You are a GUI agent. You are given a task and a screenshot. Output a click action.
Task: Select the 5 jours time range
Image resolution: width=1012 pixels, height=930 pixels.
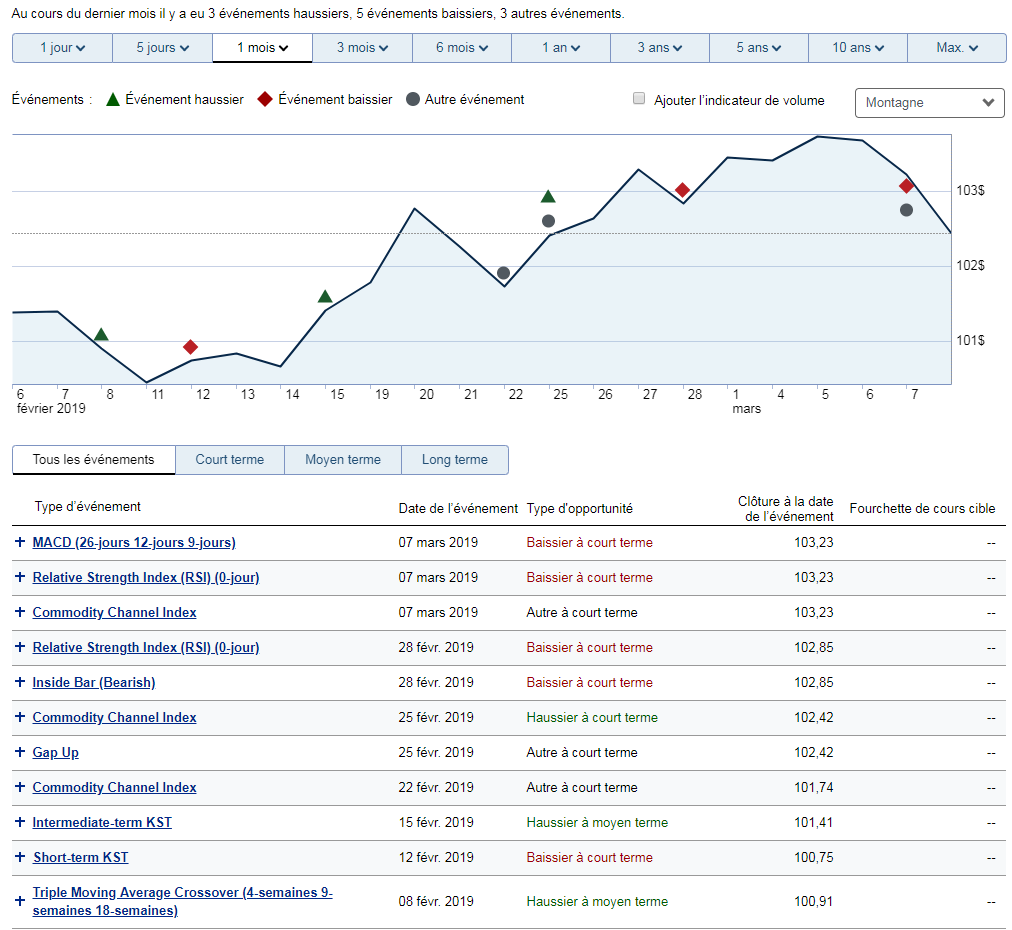[x=163, y=48]
